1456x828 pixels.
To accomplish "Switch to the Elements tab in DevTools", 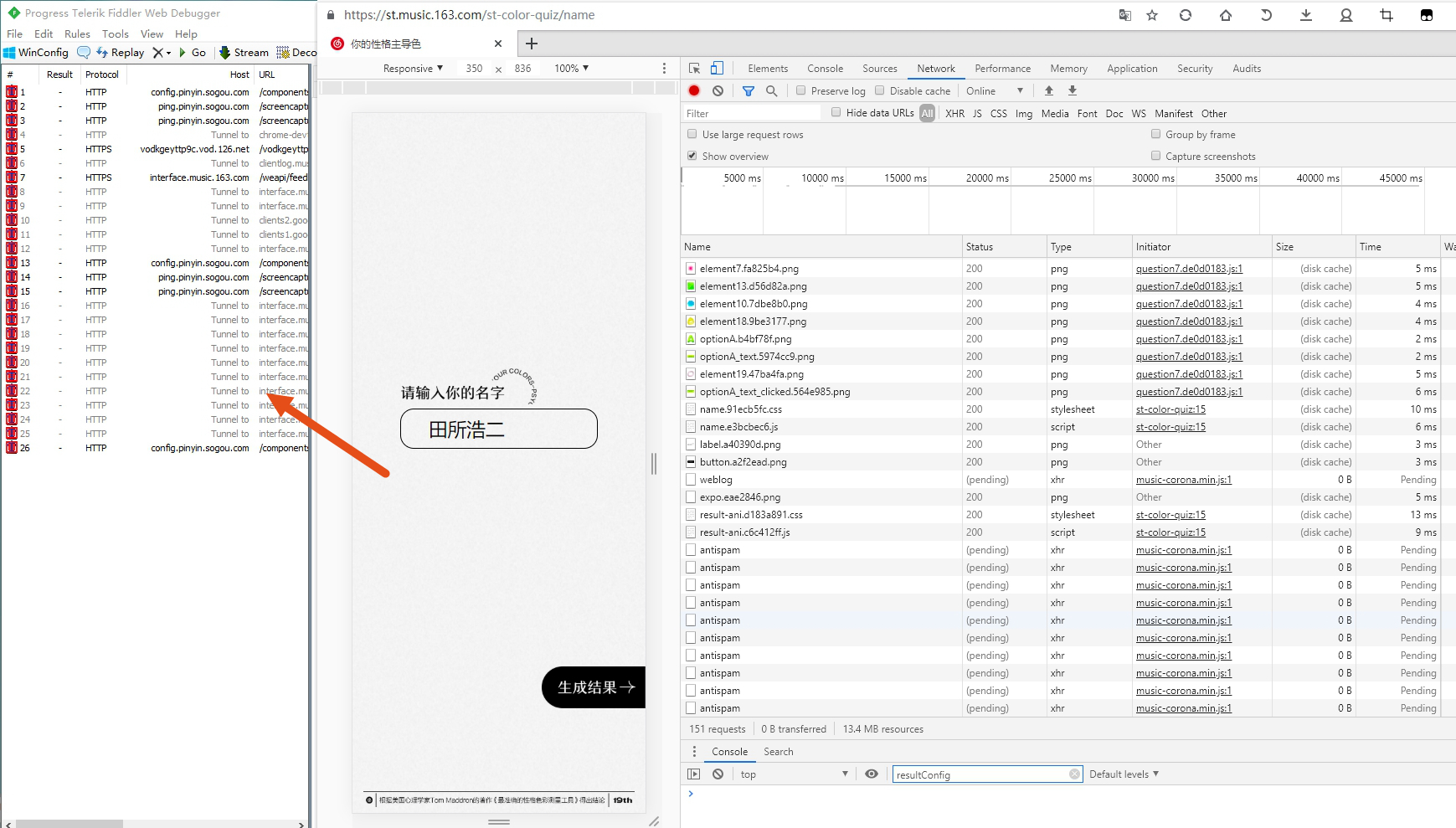I will click(768, 69).
